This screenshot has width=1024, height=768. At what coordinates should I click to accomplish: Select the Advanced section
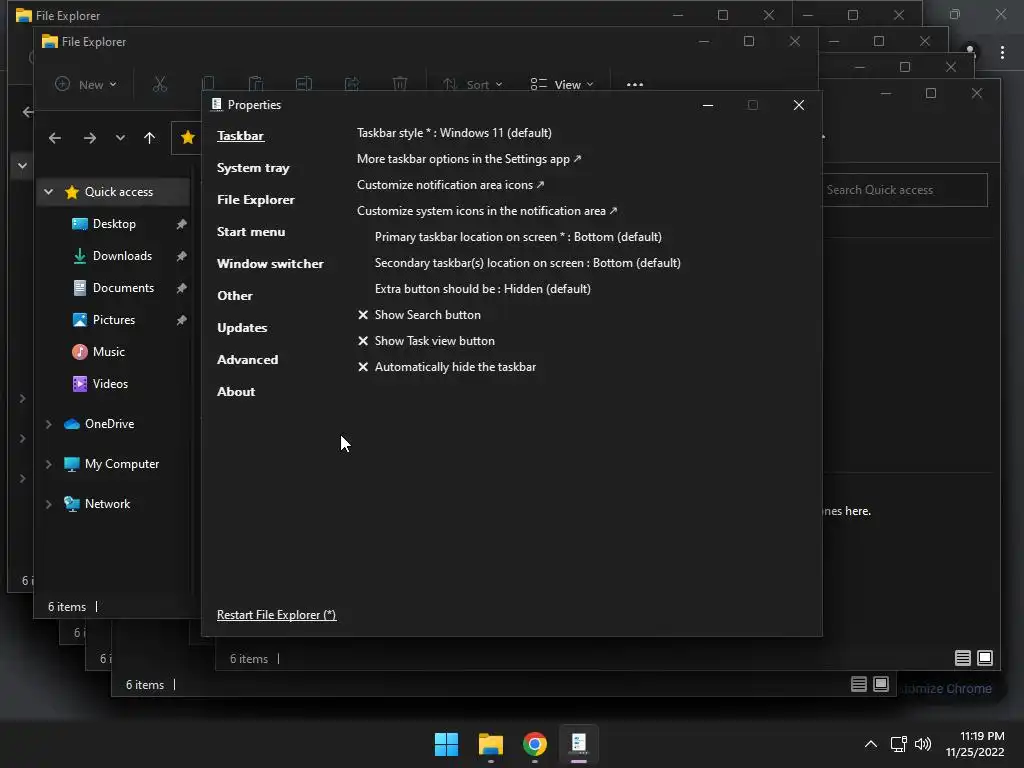(248, 360)
